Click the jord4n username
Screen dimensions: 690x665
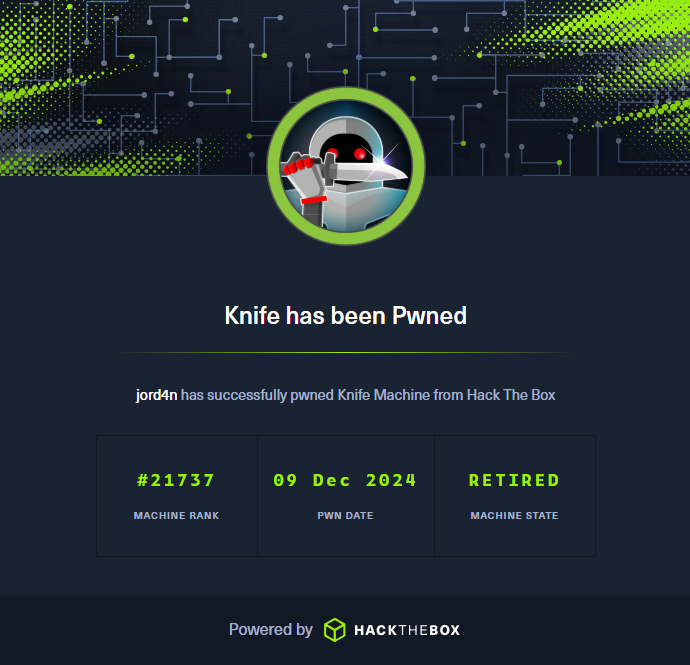pyautogui.click(x=156, y=395)
